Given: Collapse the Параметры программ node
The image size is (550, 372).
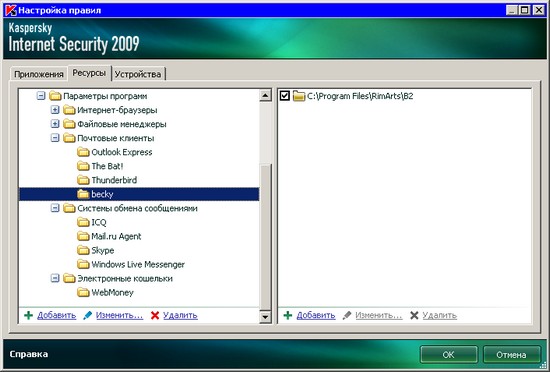Looking at the screenshot, I should tap(41, 96).
